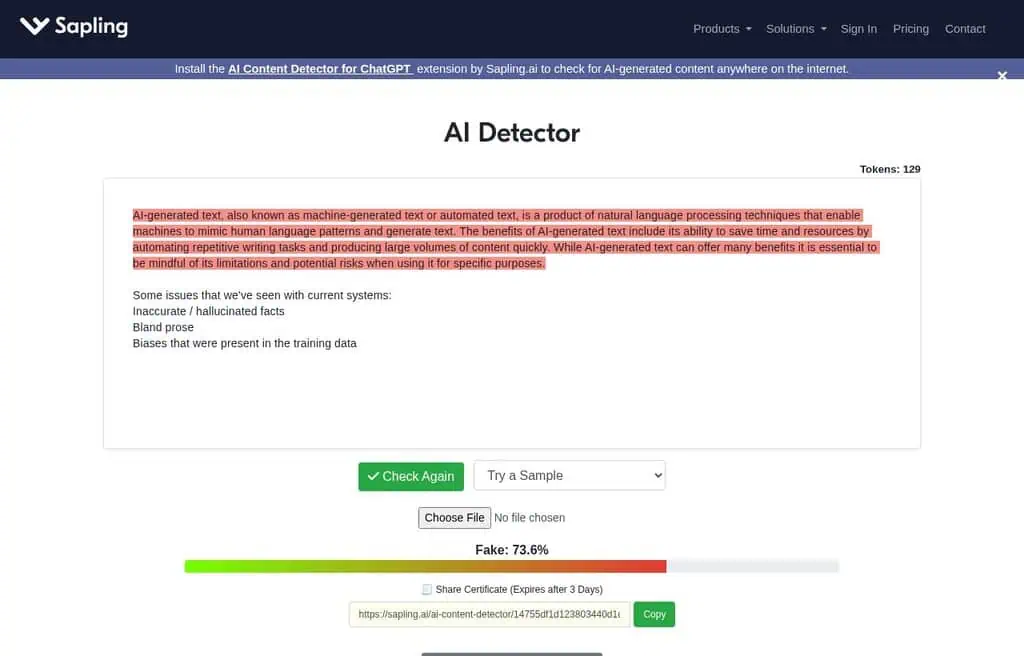Screen dimensions: 1024x656
Task: Open the Solutions dropdown menu
Action: (795, 29)
